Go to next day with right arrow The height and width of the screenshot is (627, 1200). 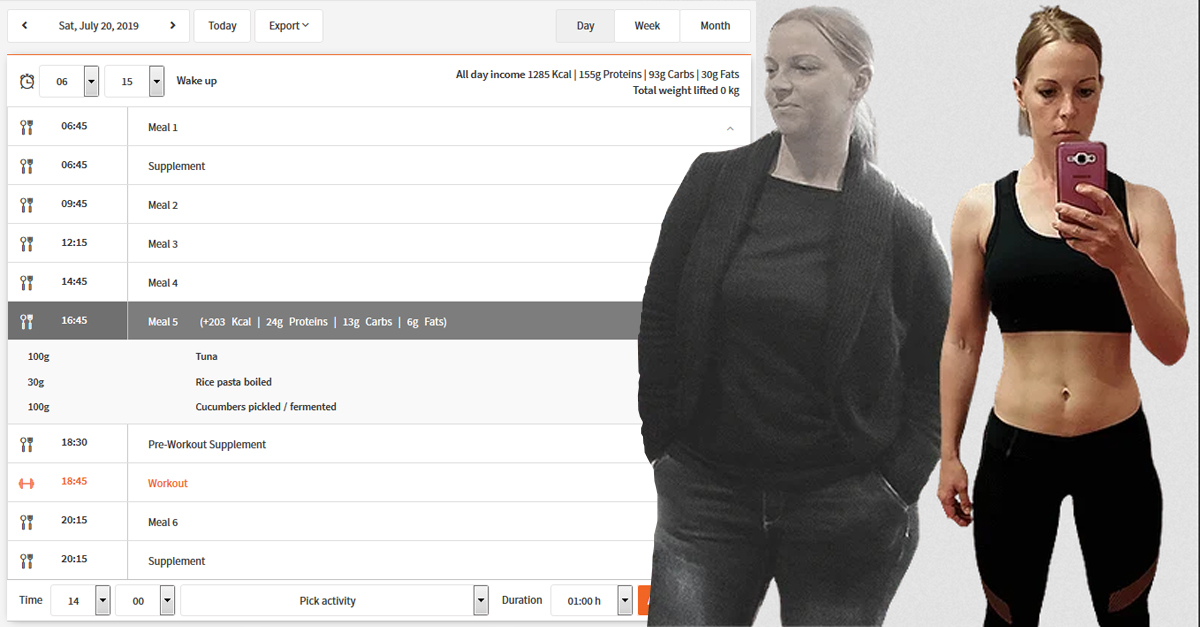[172, 26]
